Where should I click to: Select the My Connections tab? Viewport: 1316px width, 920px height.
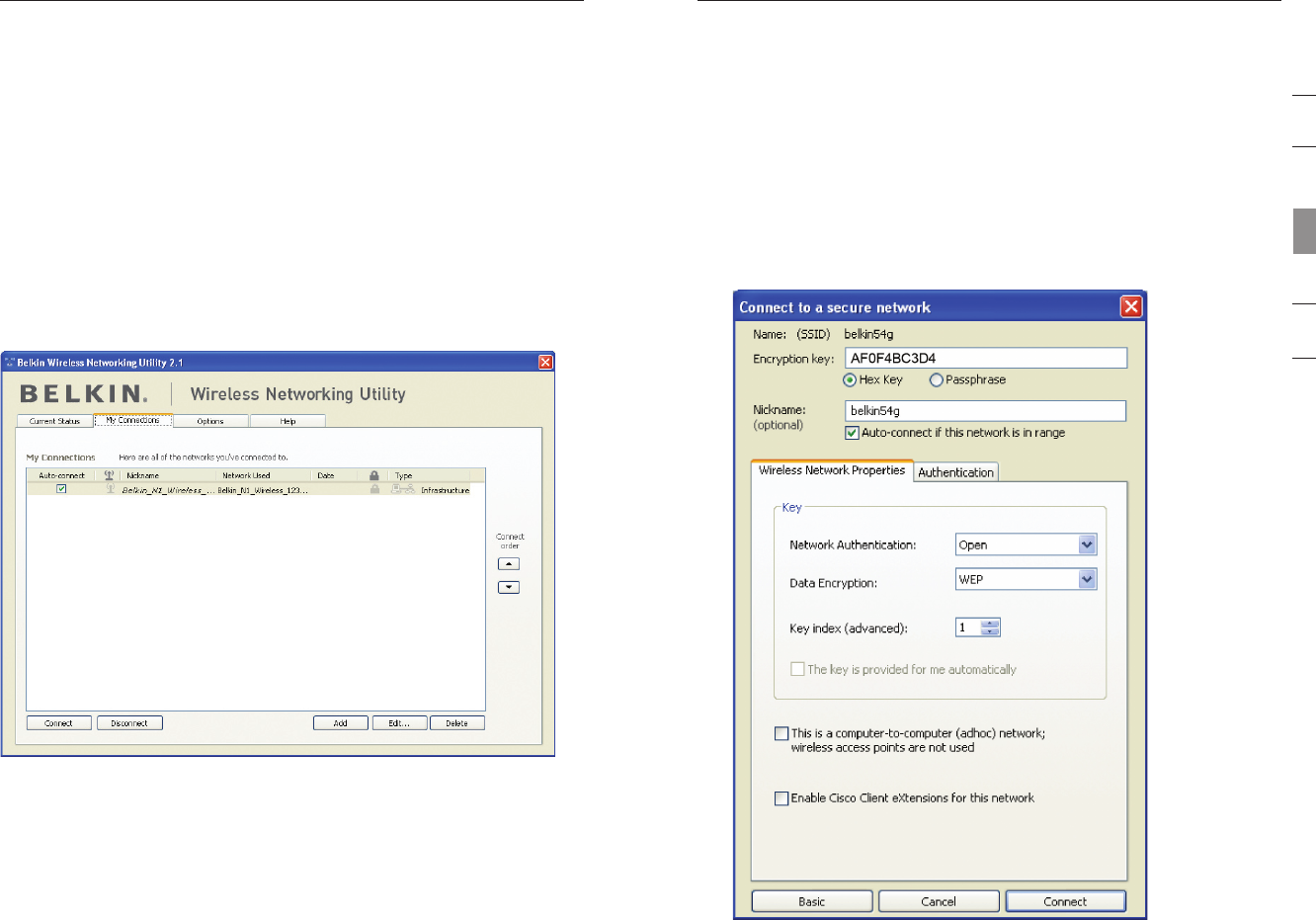[x=133, y=420]
